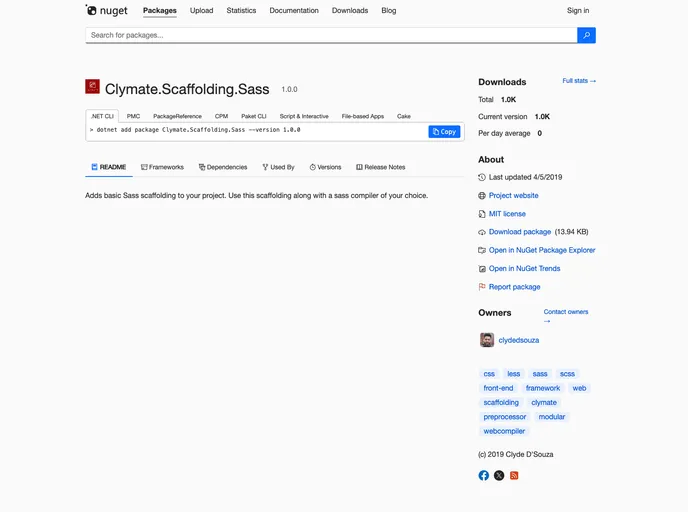
Task: Open the Dependencies tab
Action: [x=223, y=167]
